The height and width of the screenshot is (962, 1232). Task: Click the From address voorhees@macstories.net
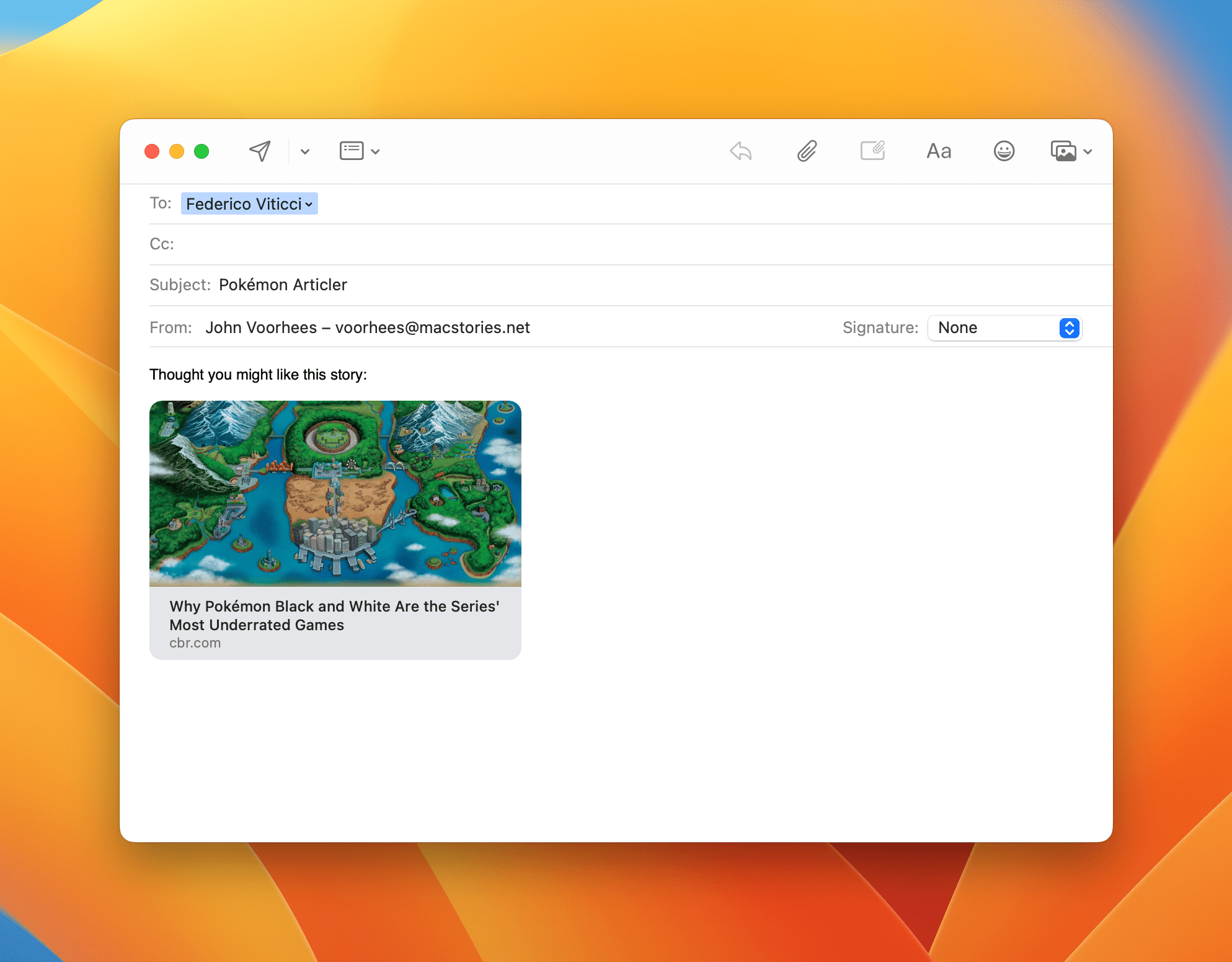click(432, 327)
